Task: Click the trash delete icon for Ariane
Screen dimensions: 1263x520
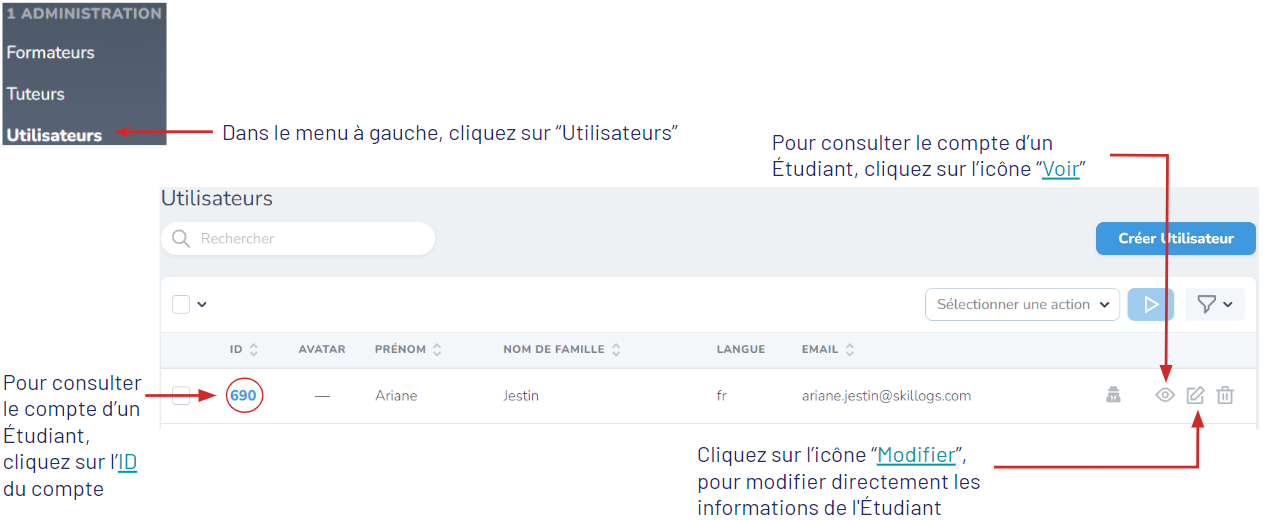Action: (x=1225, y=395)
